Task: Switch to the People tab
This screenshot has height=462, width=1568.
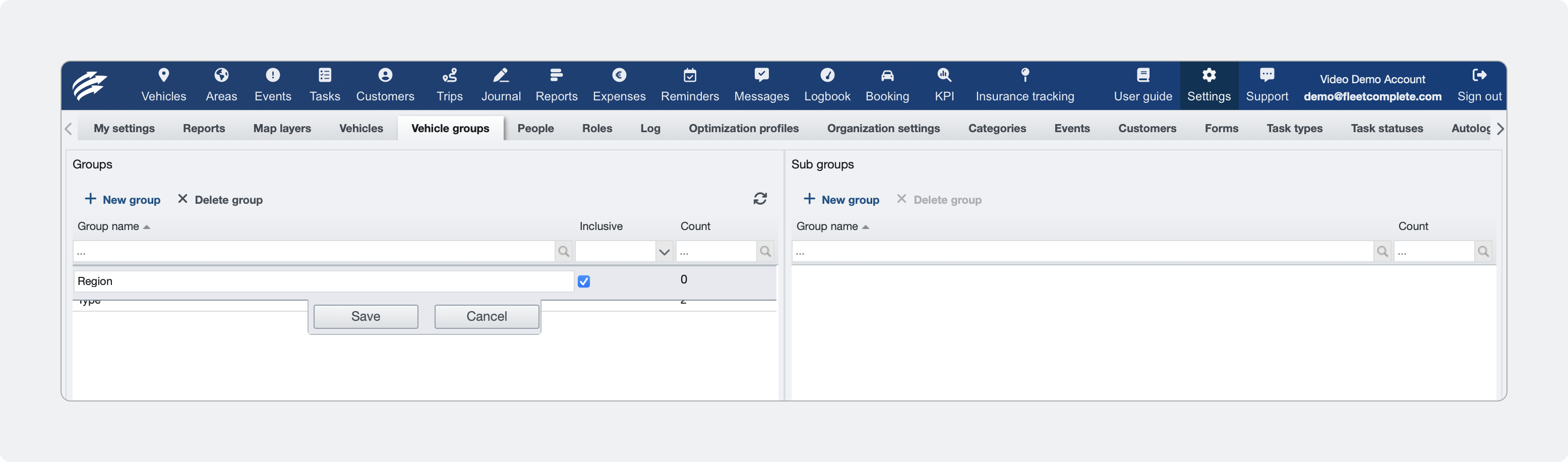Action: (535, 129)
